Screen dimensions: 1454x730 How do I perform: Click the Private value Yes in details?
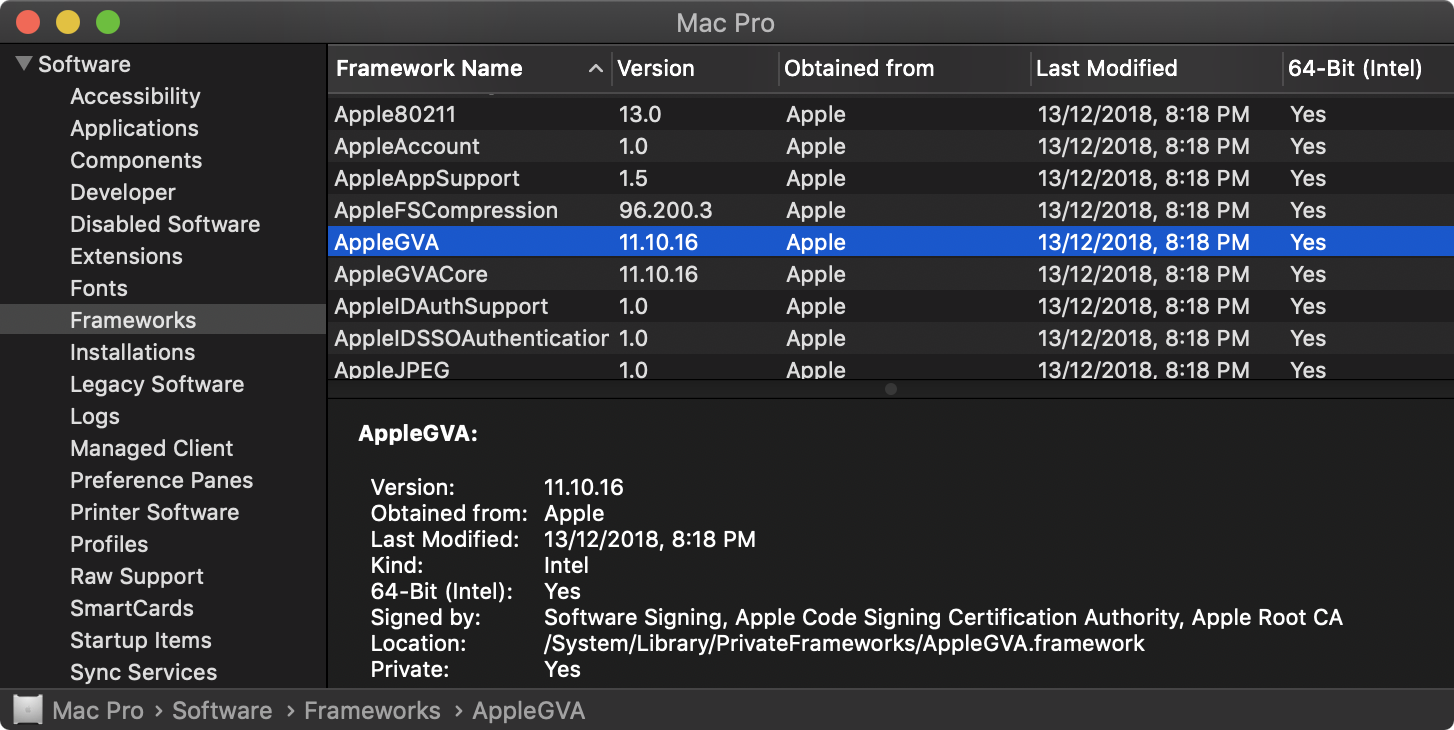click(x=562, y=669)
